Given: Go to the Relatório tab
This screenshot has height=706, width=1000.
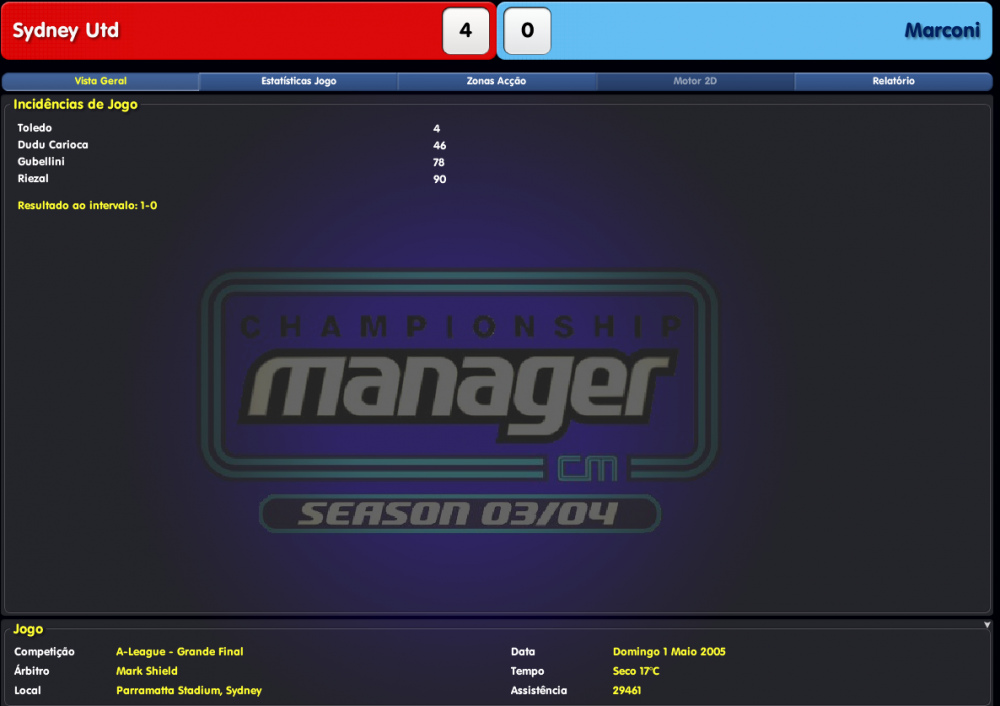Looking at the screenshot, I should coord(893,81).
